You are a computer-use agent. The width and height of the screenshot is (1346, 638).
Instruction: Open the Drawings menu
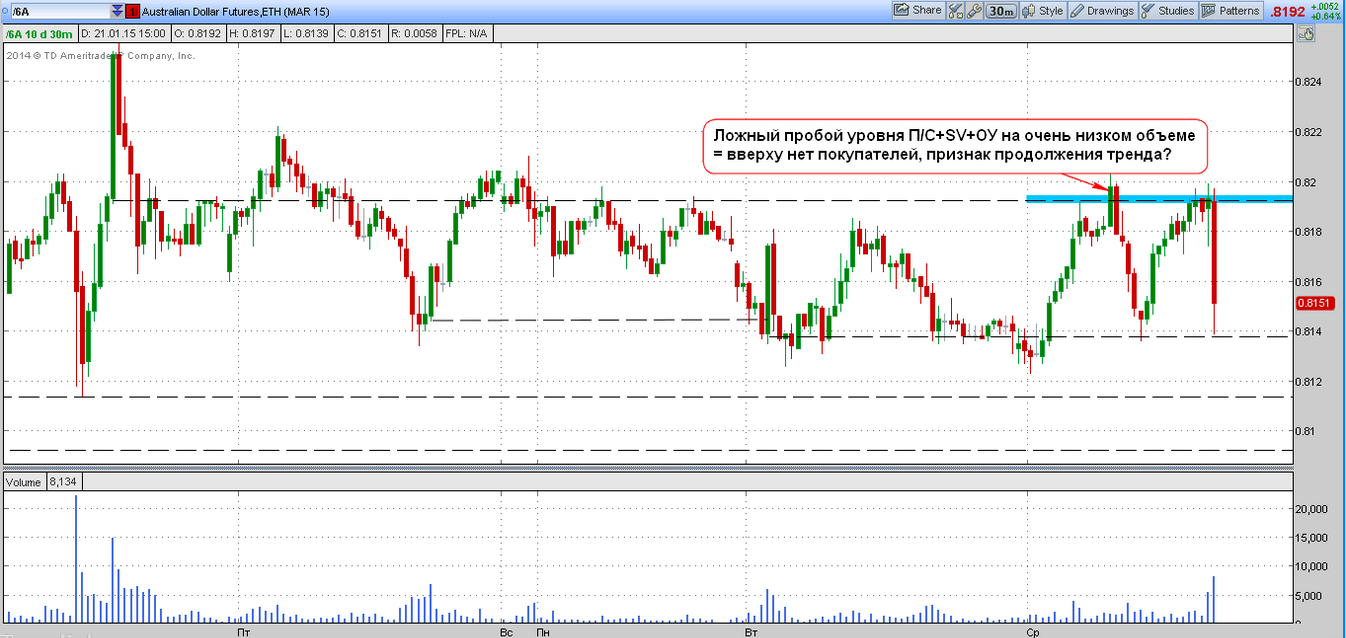point(1102,10)
